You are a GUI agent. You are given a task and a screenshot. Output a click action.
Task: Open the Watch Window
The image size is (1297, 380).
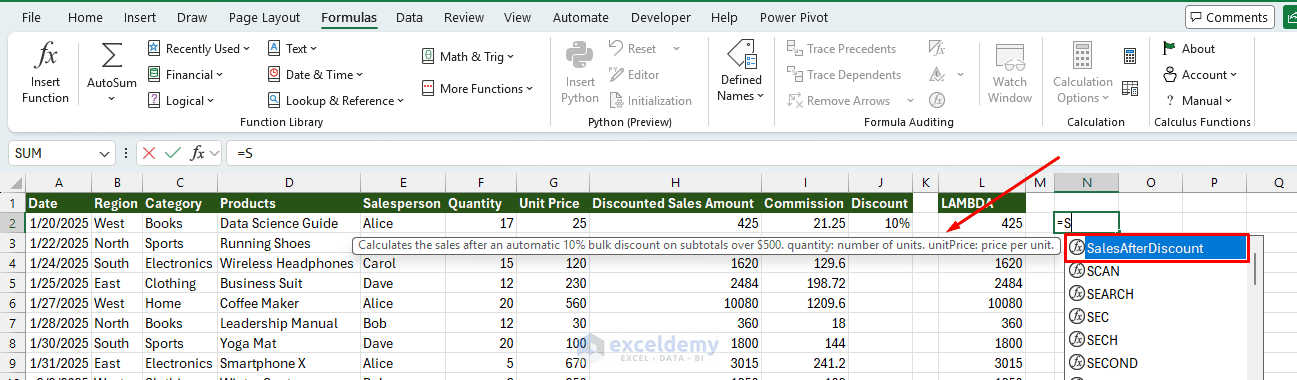click(x=1010, y=73)
